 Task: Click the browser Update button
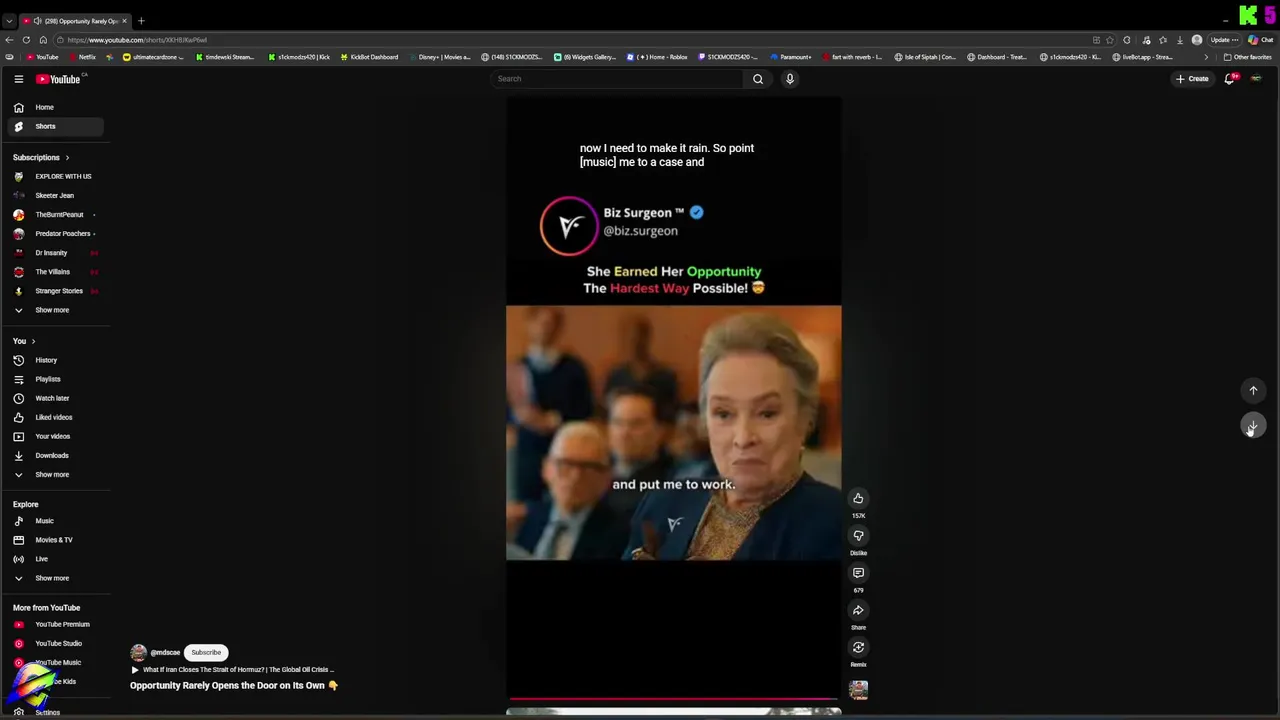point(1224,40)
